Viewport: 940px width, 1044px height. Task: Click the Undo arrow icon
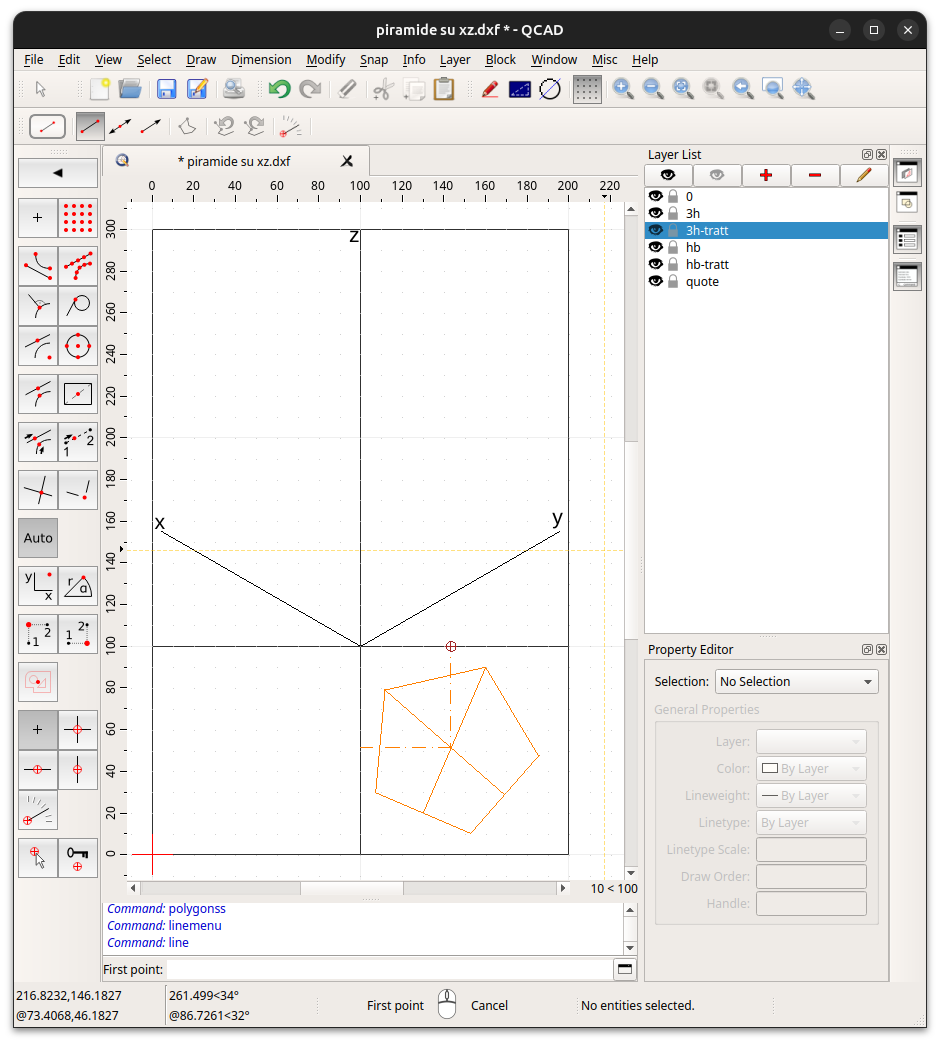[x=279, y=89]
